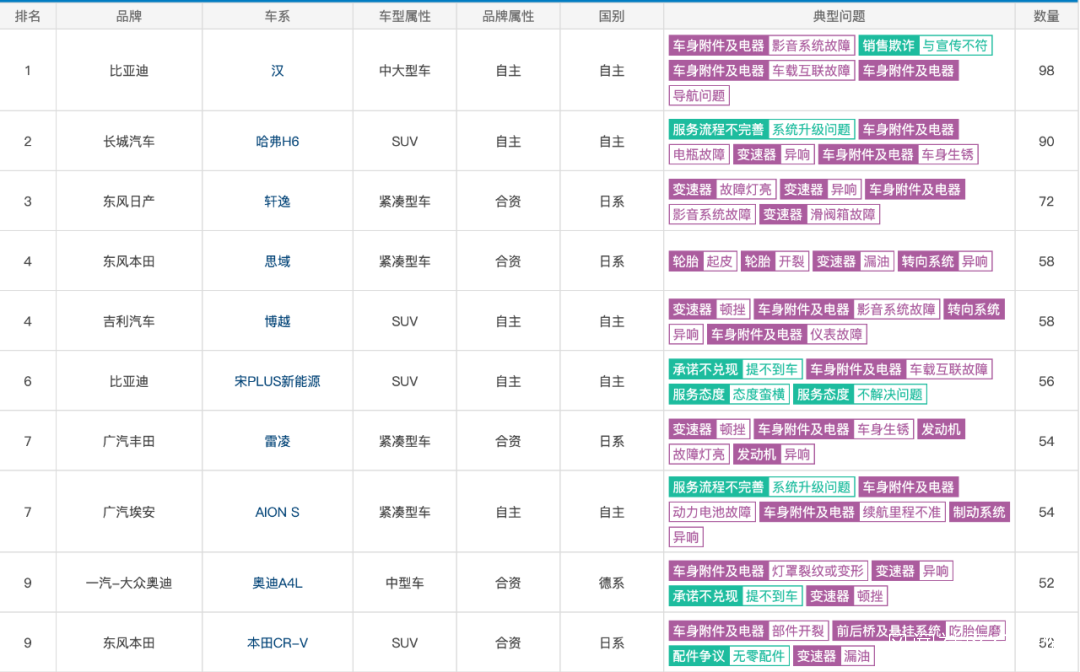Screen dimensions: 1080x672
Task: Open the 奥迪A4L car series link
Action: click(x=277, y=583)
